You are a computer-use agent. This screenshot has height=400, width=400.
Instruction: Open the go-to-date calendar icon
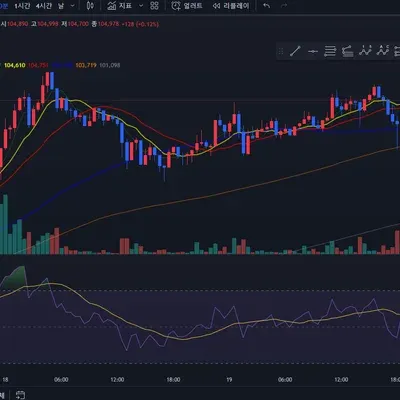pos(20,395)
